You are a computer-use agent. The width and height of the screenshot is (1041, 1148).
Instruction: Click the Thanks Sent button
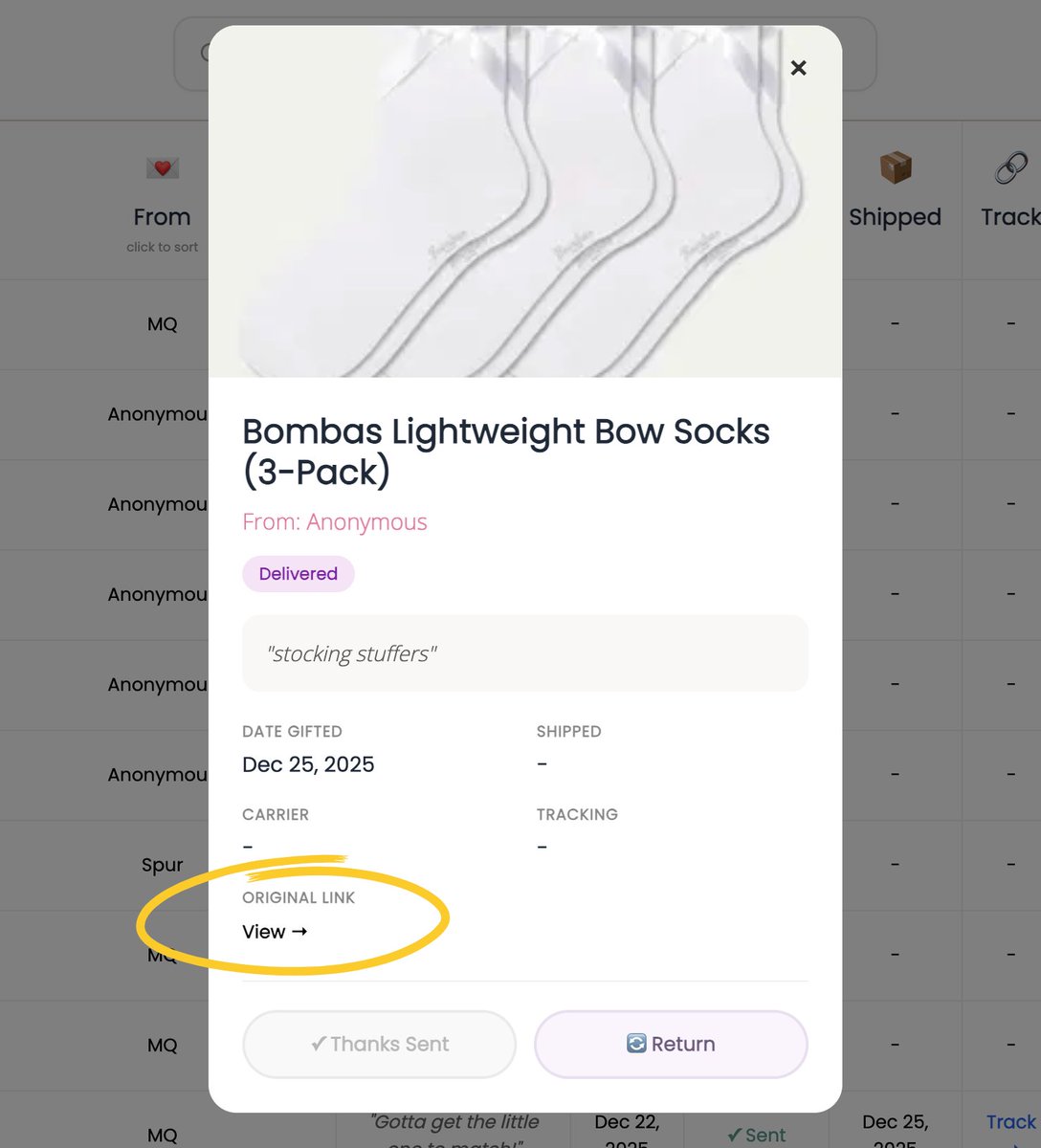pos(379,1044)
